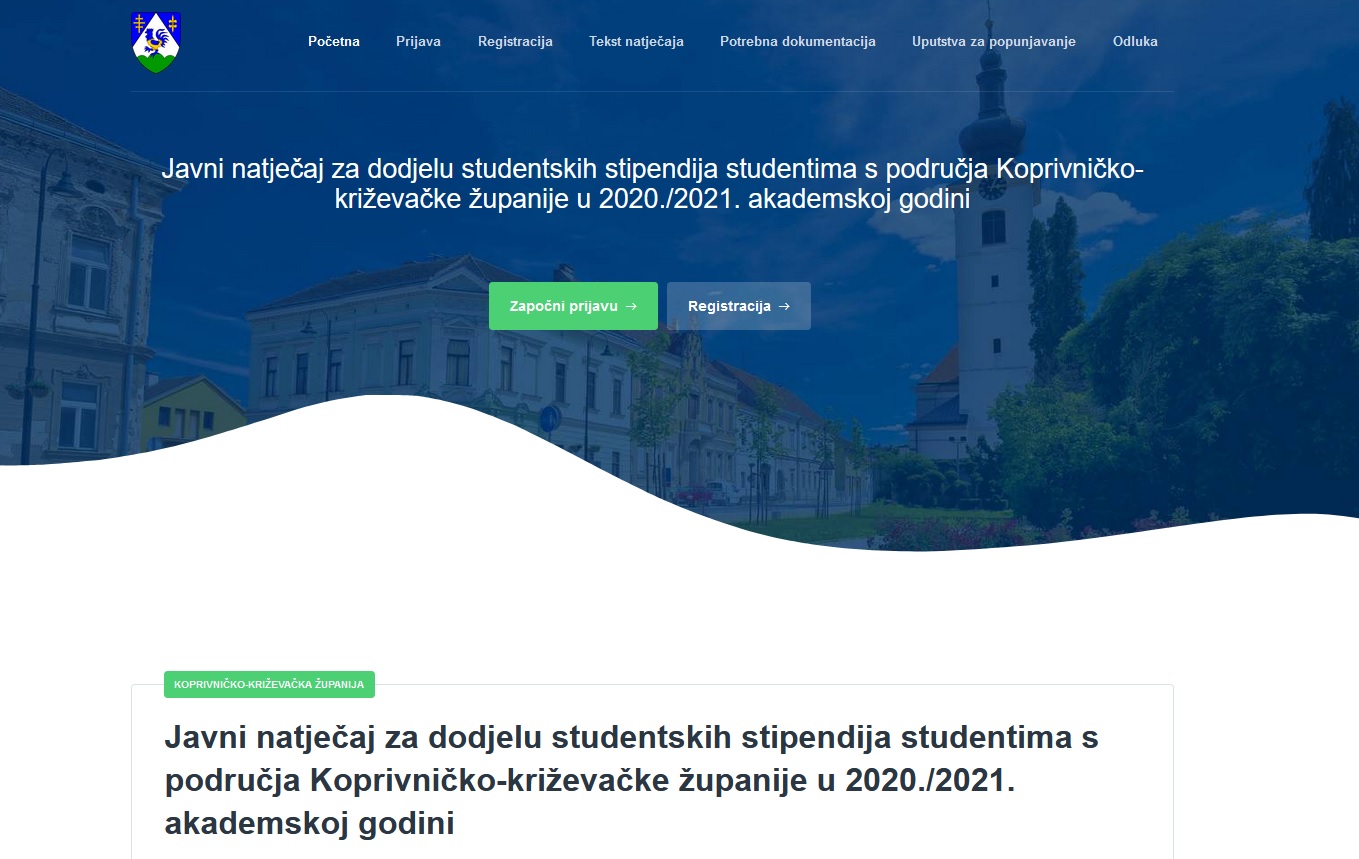Click the county coat of arms logo

coord(156,42)
